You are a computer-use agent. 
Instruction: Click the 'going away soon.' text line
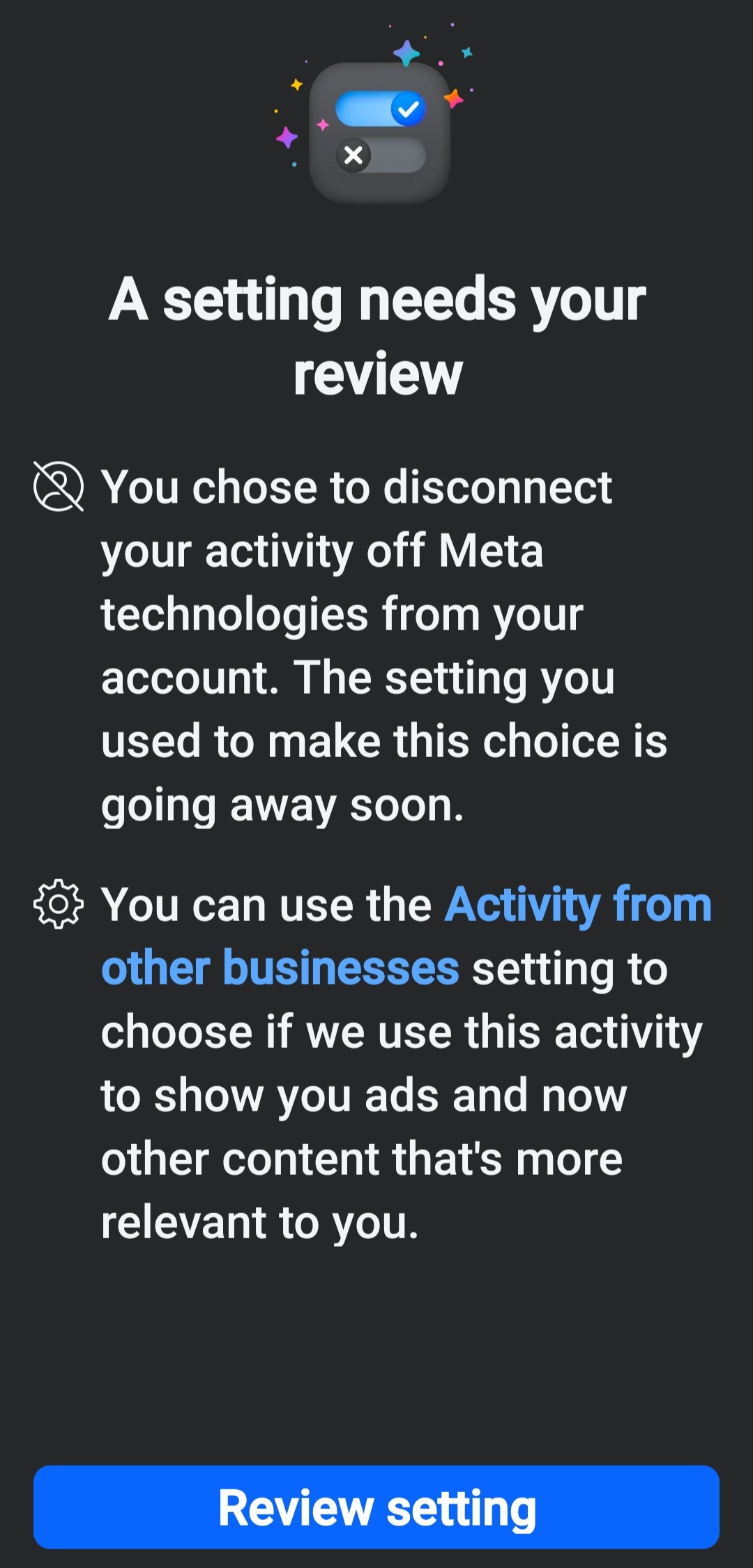click(282, 805)
